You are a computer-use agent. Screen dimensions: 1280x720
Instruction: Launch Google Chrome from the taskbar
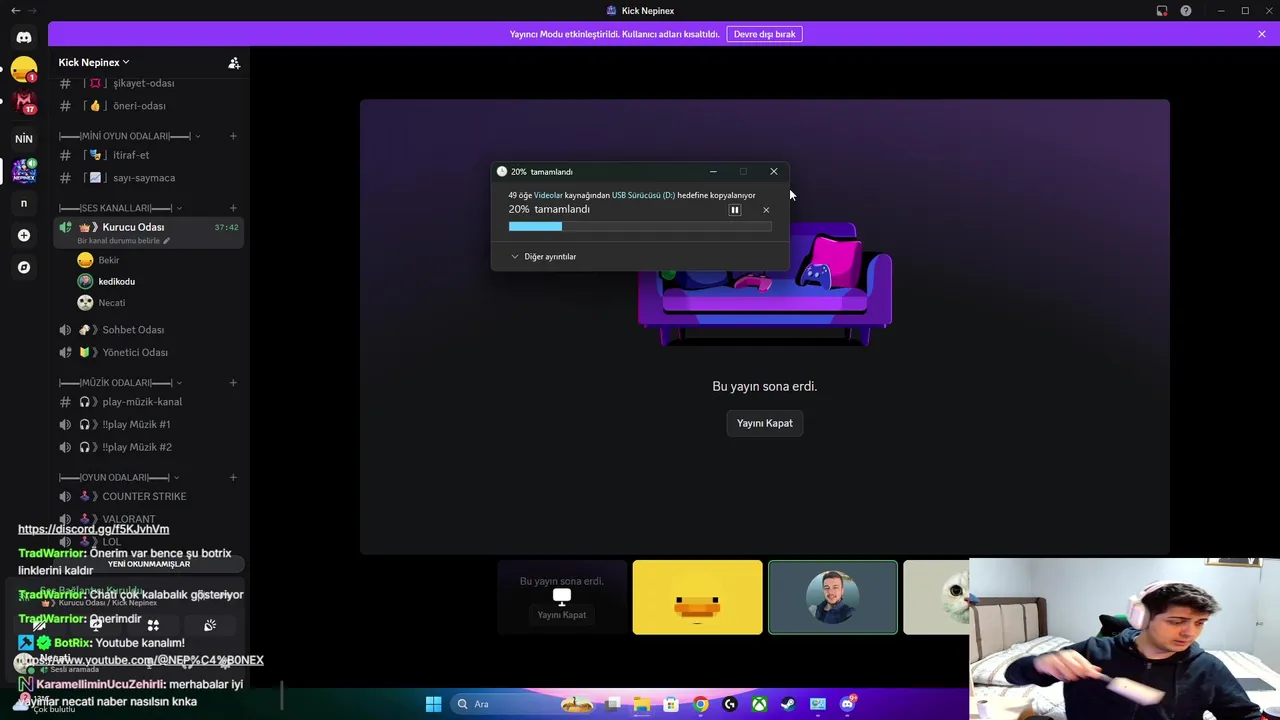click(x=701, y=704)
